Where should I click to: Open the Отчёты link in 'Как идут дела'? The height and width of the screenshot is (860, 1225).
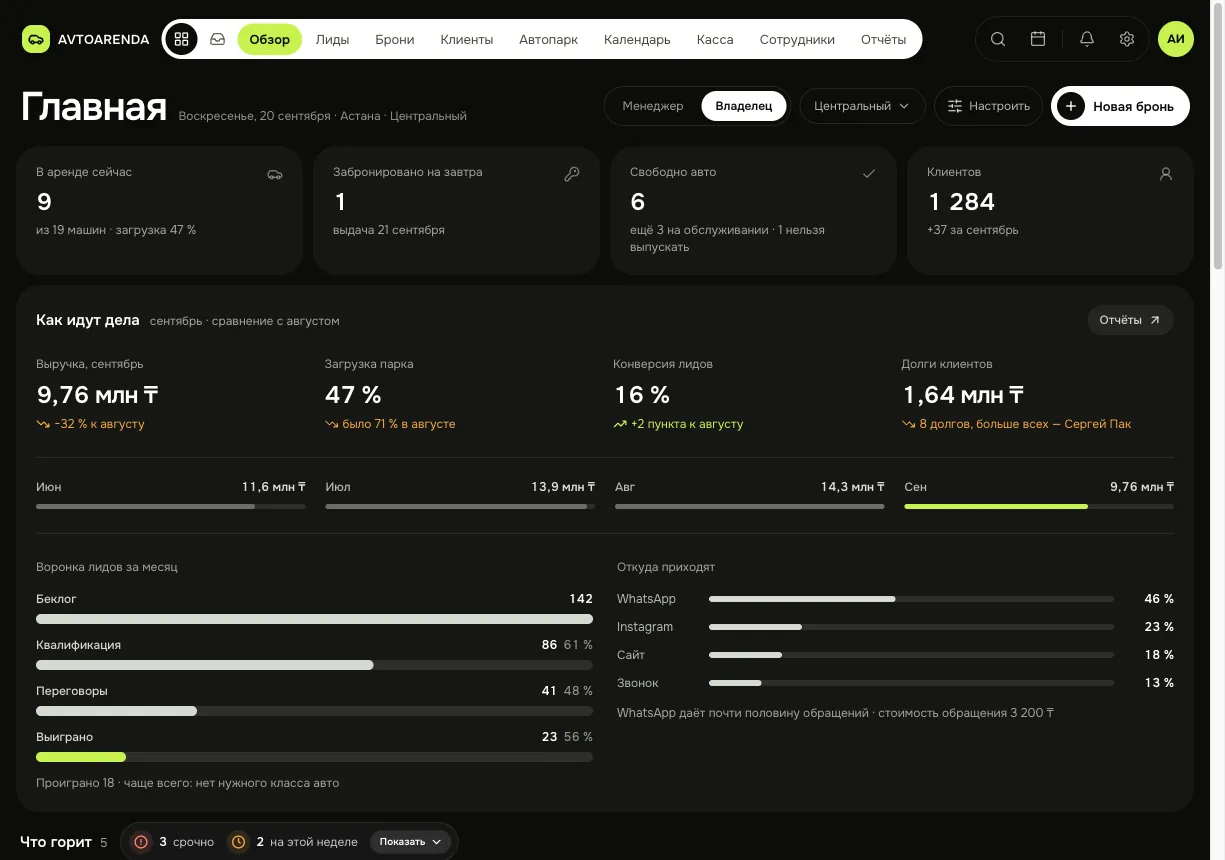(1130, 320)
